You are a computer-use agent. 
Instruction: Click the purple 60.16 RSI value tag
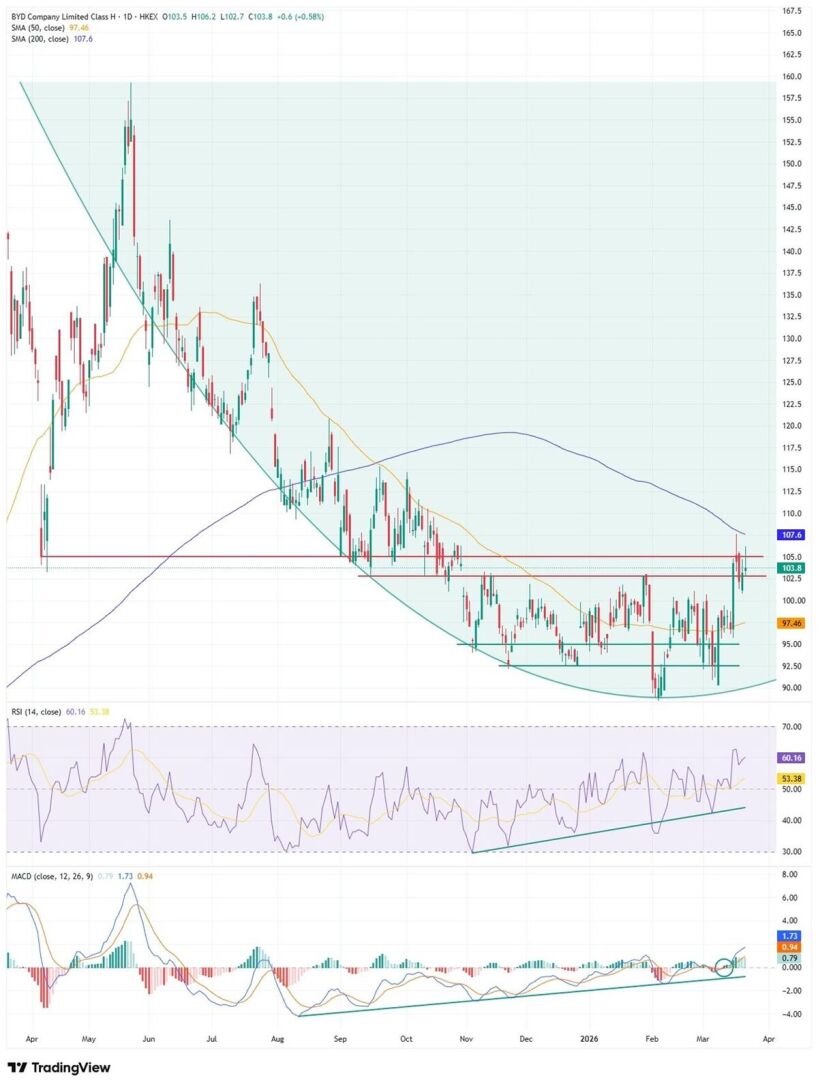[792, 758]
